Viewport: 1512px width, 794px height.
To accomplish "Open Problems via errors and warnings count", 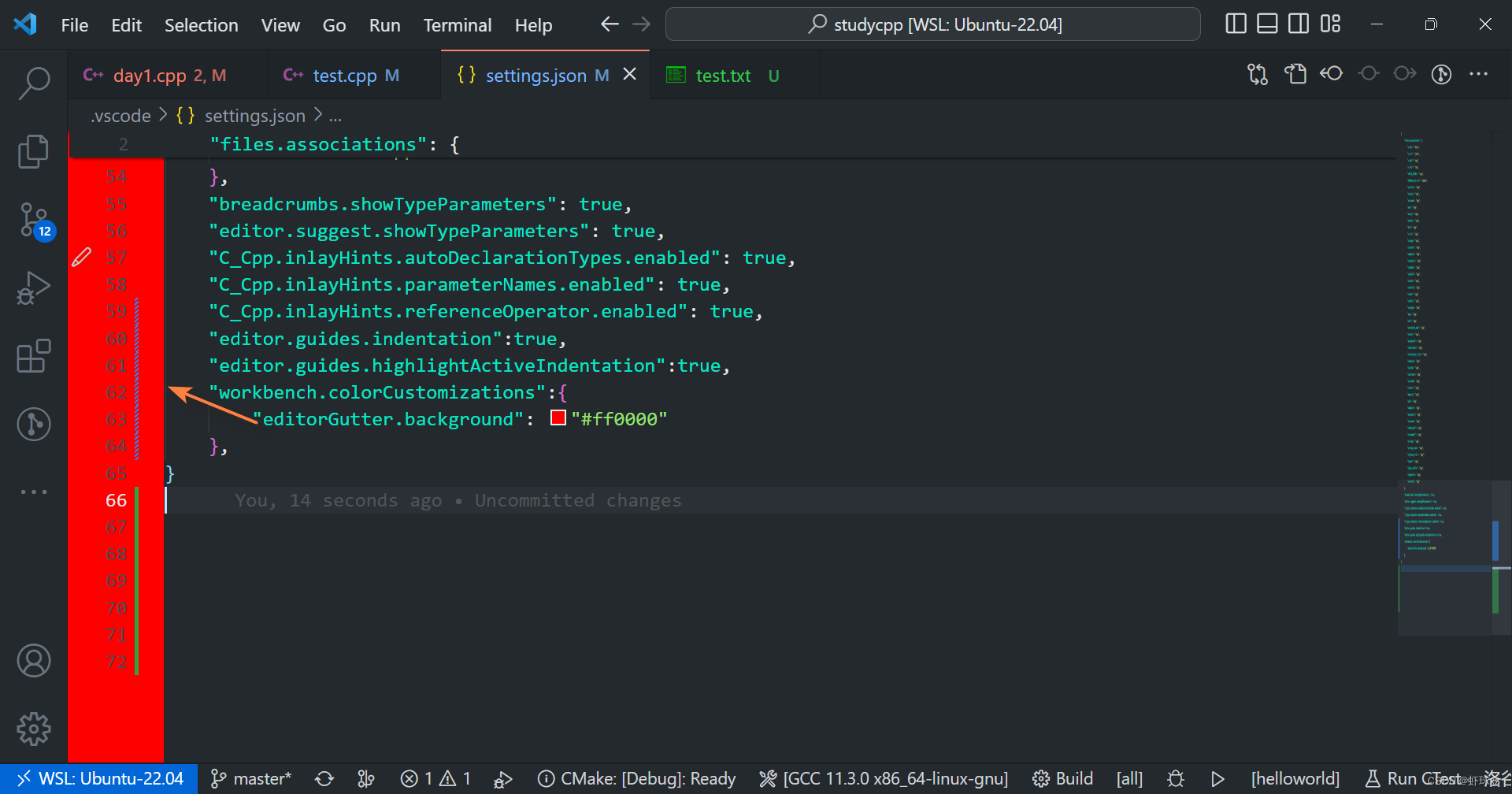I will tap(435, 779).
